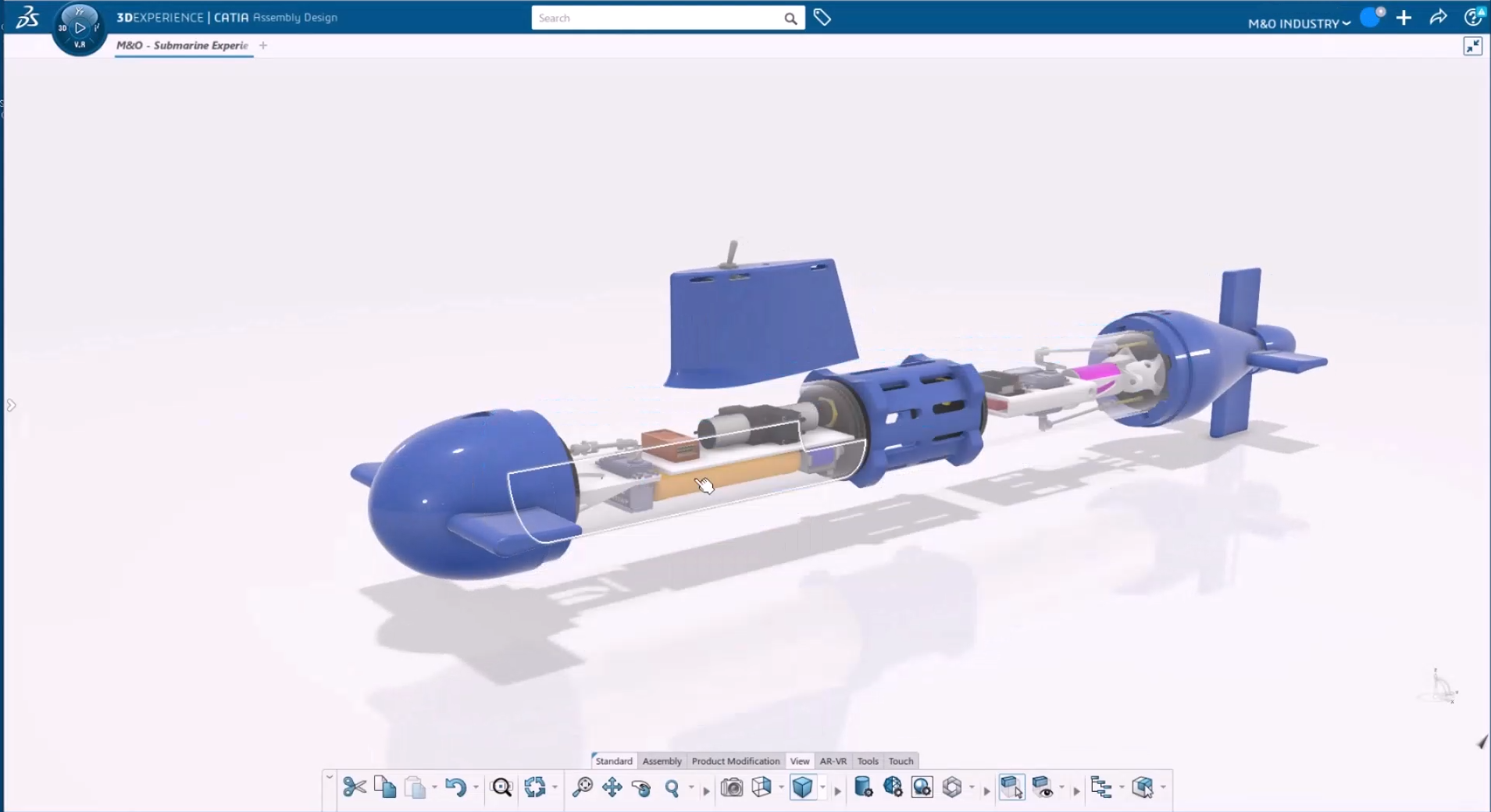Select the Cut scissors tool
The width and height of the screenshot is (1491, 812).
tap(355, 789)
